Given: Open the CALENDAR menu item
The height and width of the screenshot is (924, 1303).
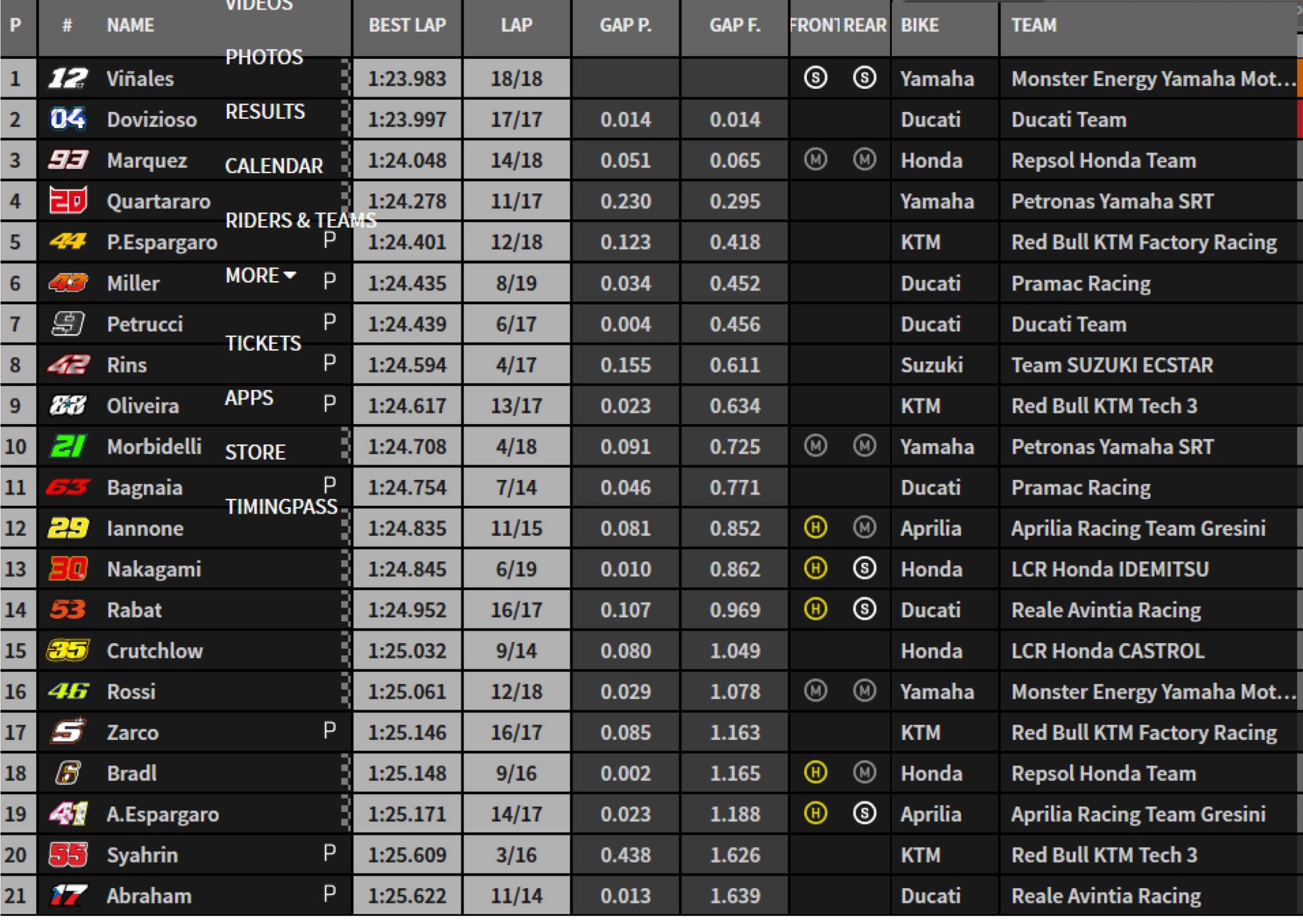Looking at the screenshot, I should click(274, 166).
